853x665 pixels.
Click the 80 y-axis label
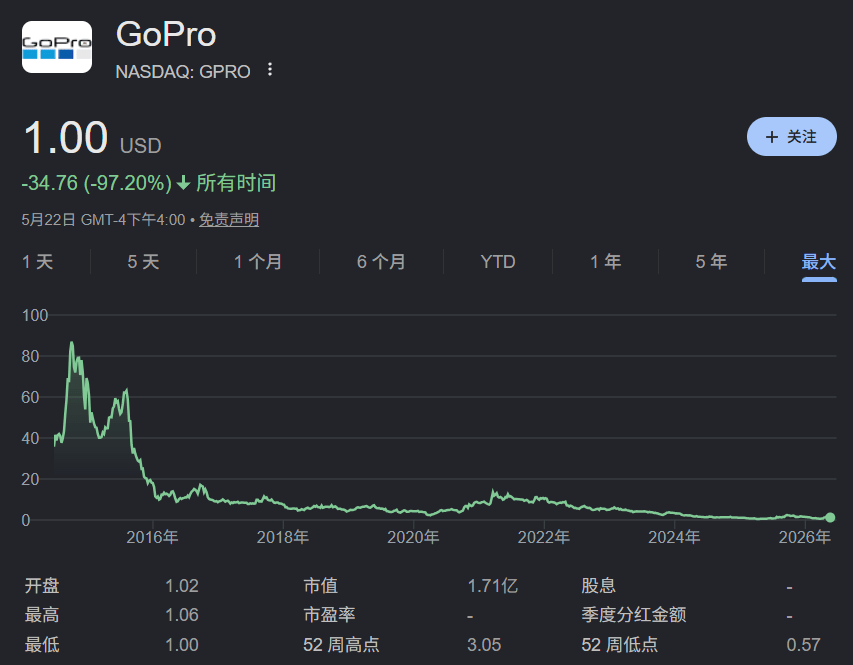[x=30, y=356]
